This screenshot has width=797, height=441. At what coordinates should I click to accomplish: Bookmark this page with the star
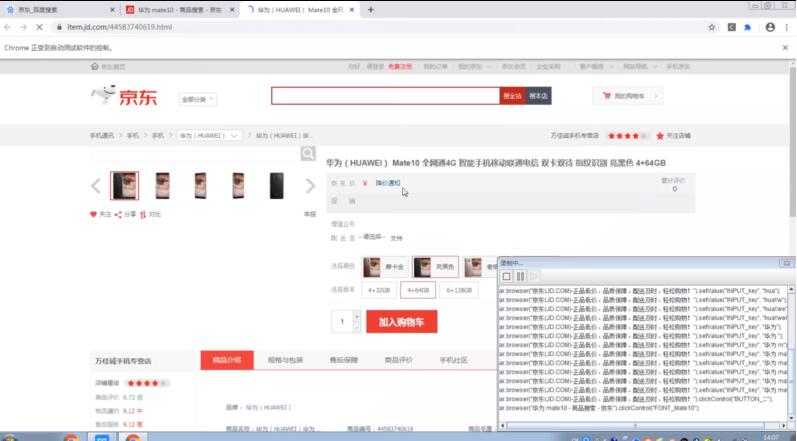712,27
